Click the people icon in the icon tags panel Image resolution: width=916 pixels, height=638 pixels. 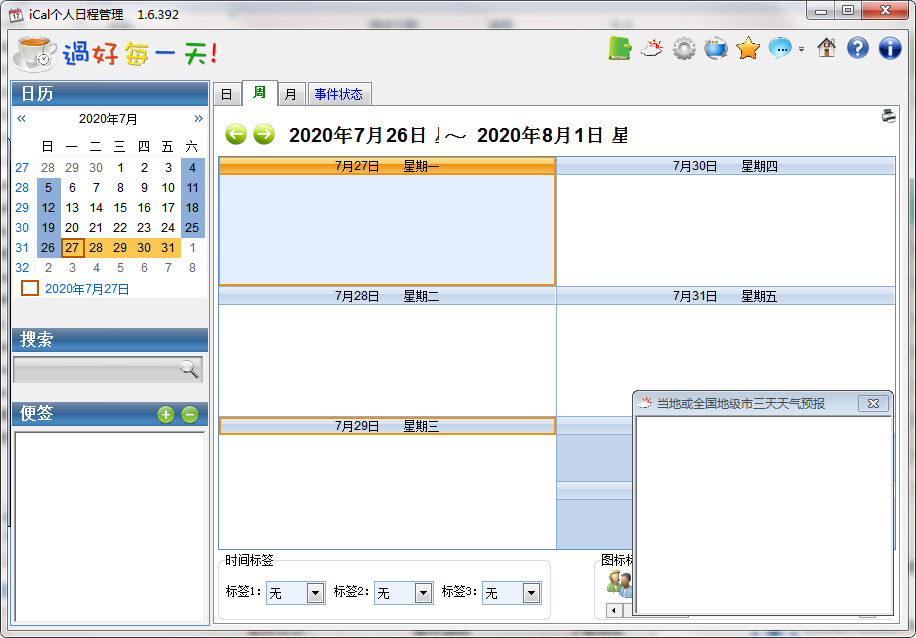pos(618,584)
